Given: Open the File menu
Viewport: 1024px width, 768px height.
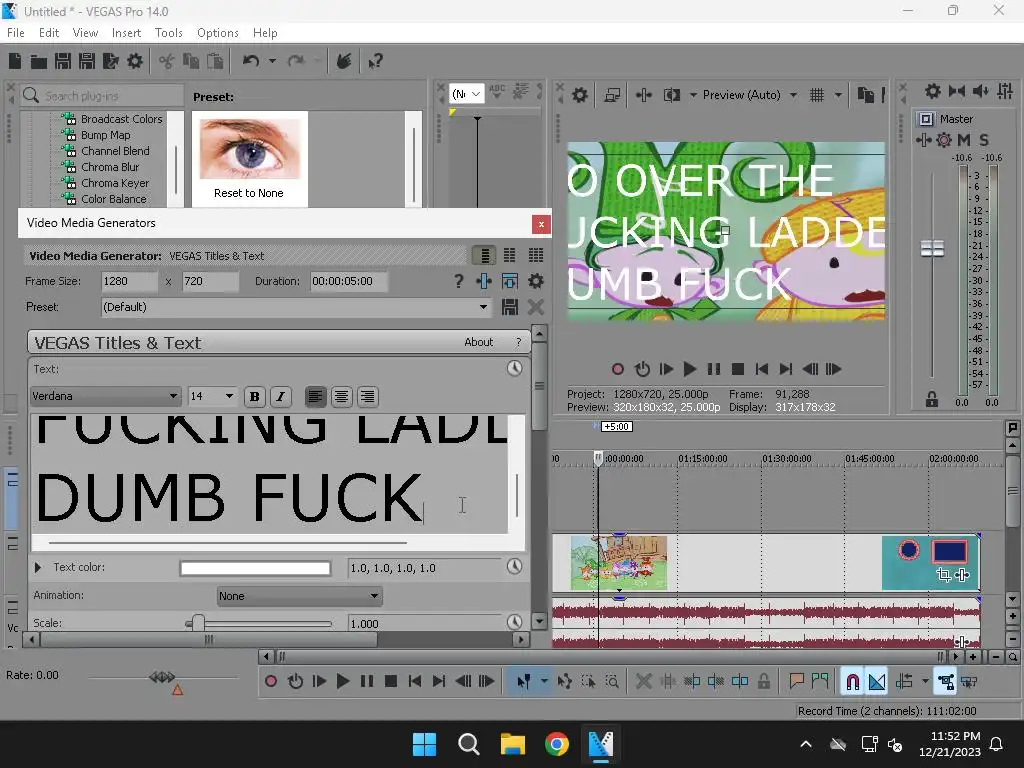Looking at the screenshot, I should coord(16,33).
